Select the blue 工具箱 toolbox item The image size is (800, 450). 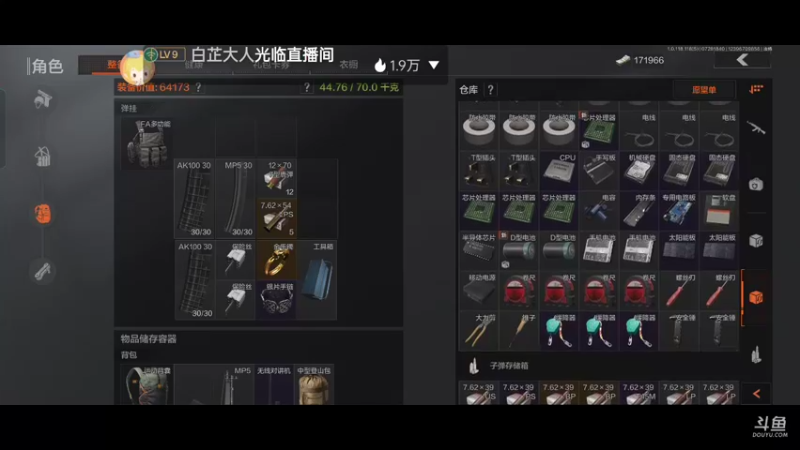(317, 280)
